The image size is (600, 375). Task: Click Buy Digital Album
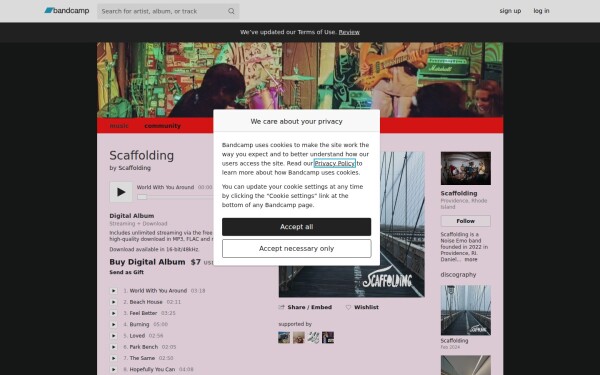point(147,262)
